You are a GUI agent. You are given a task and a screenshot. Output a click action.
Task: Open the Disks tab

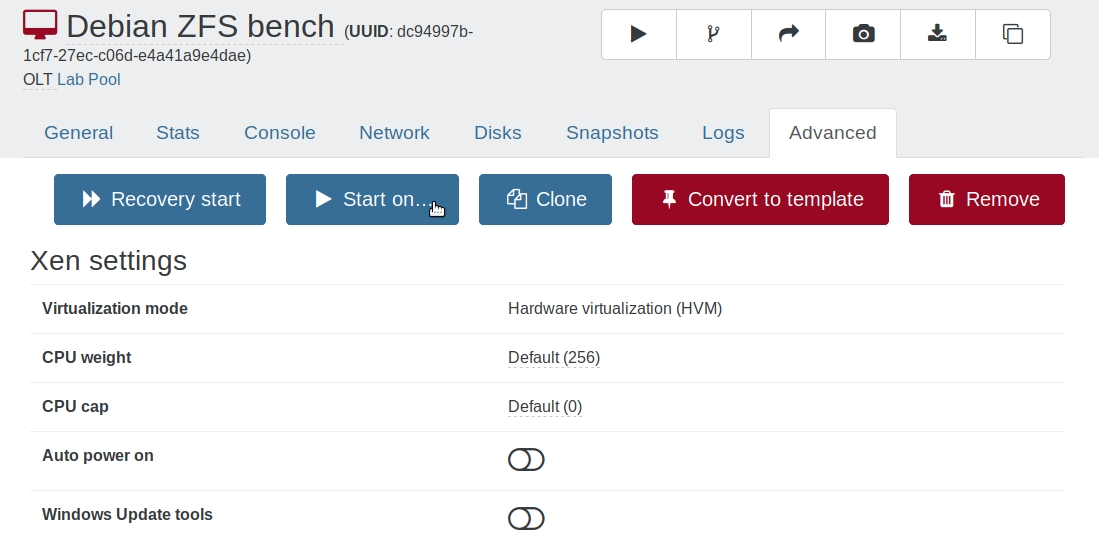click(498, 132)
